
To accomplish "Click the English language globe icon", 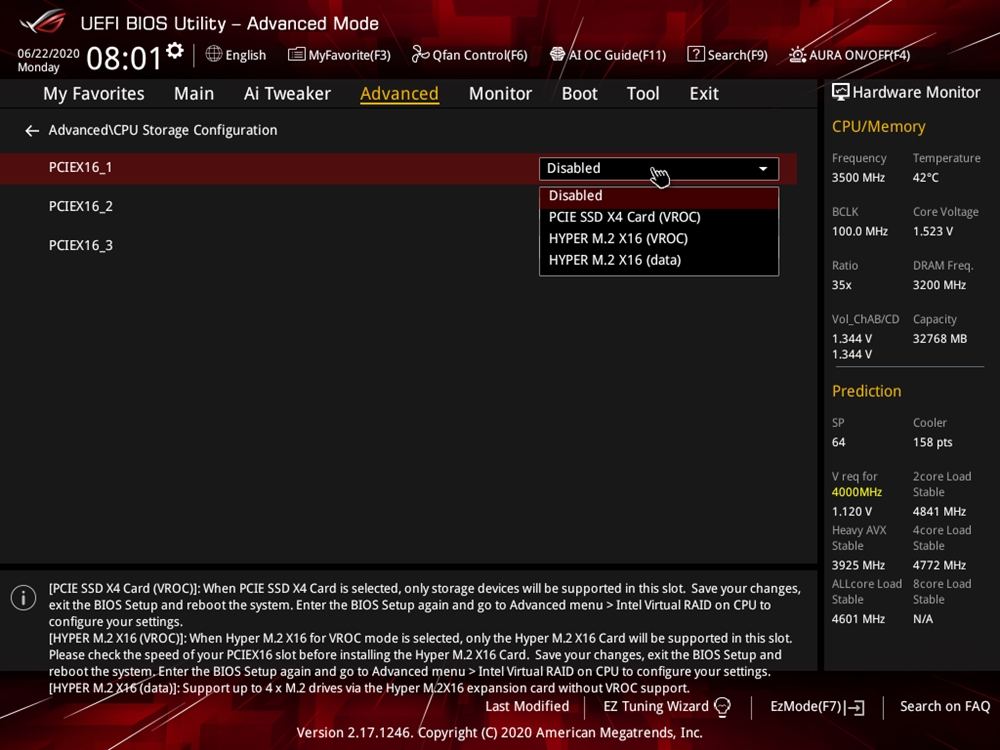I will (214, 54).
